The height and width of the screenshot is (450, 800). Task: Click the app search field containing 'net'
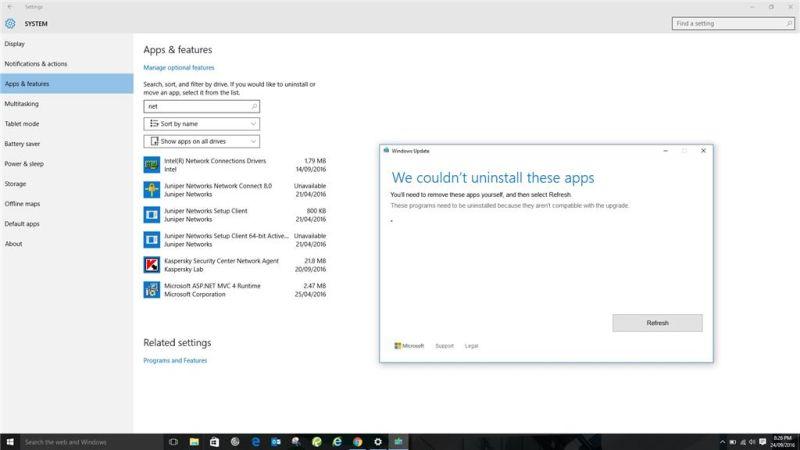click(202, 106)
